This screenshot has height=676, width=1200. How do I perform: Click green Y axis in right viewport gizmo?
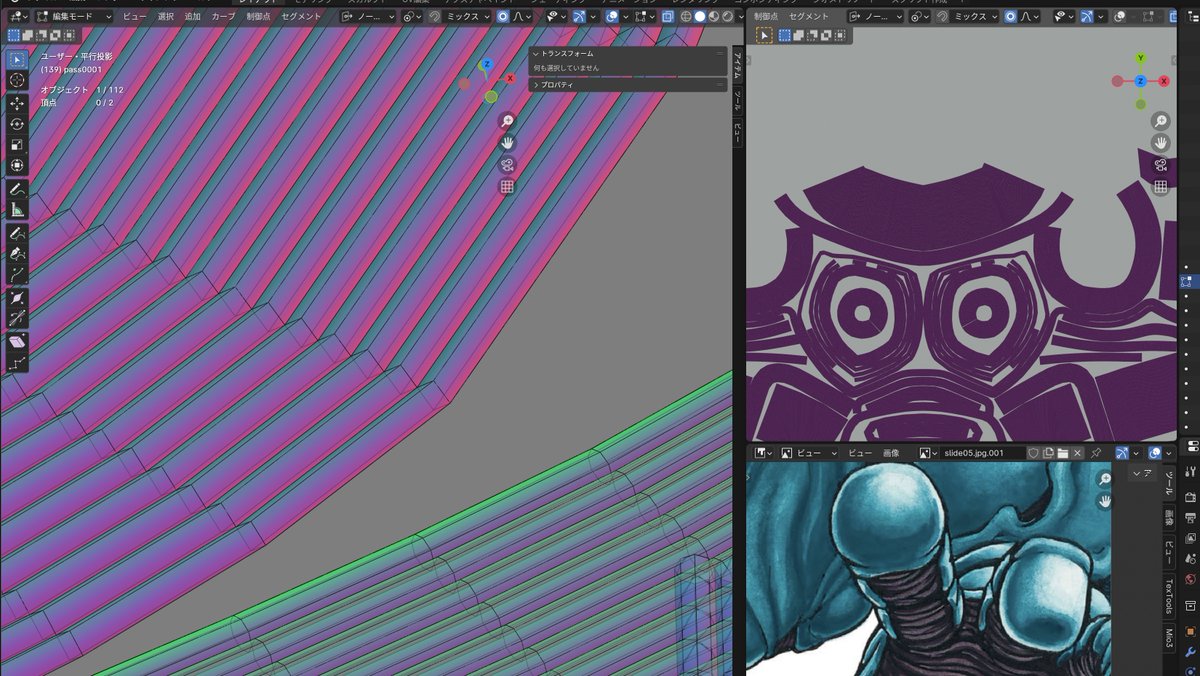pyautogui.click(x=1141, y=59)
